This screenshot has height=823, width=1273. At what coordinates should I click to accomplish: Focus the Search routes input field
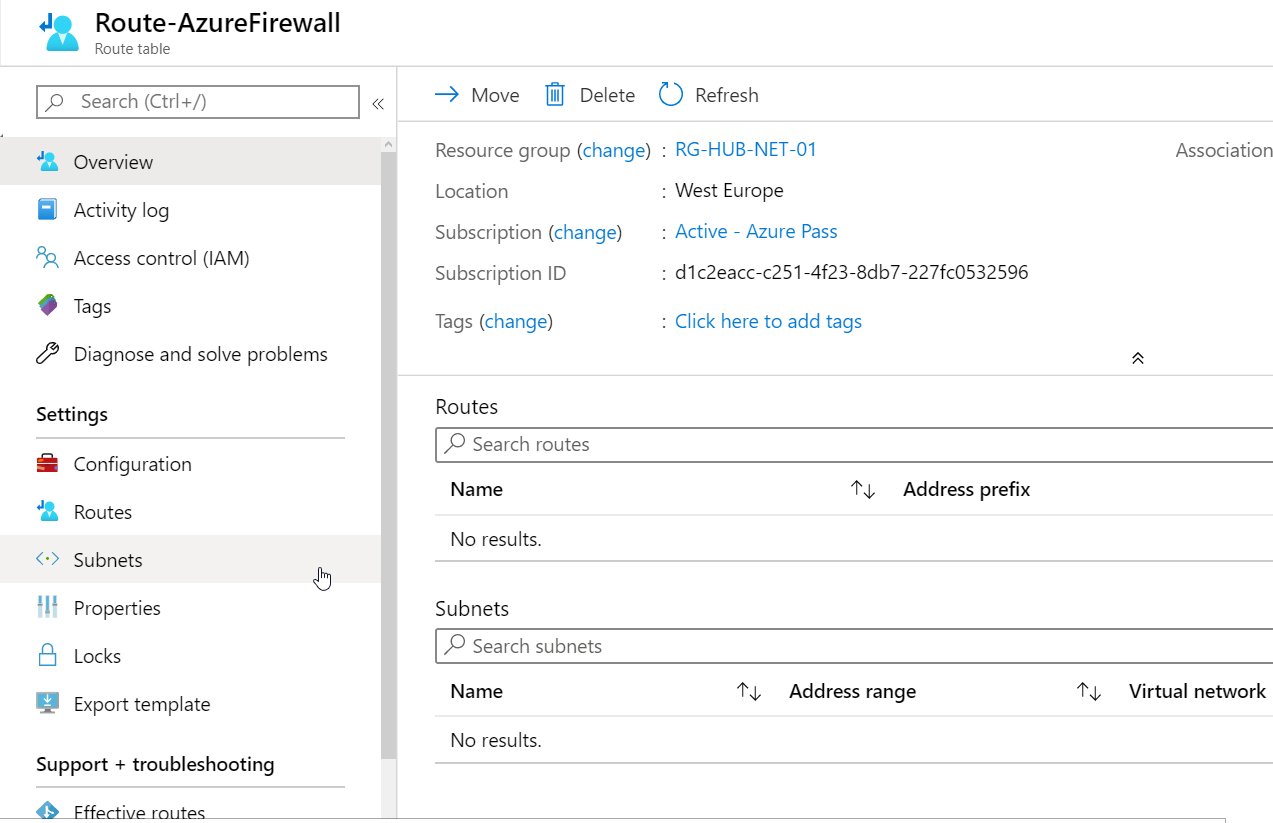855,444
